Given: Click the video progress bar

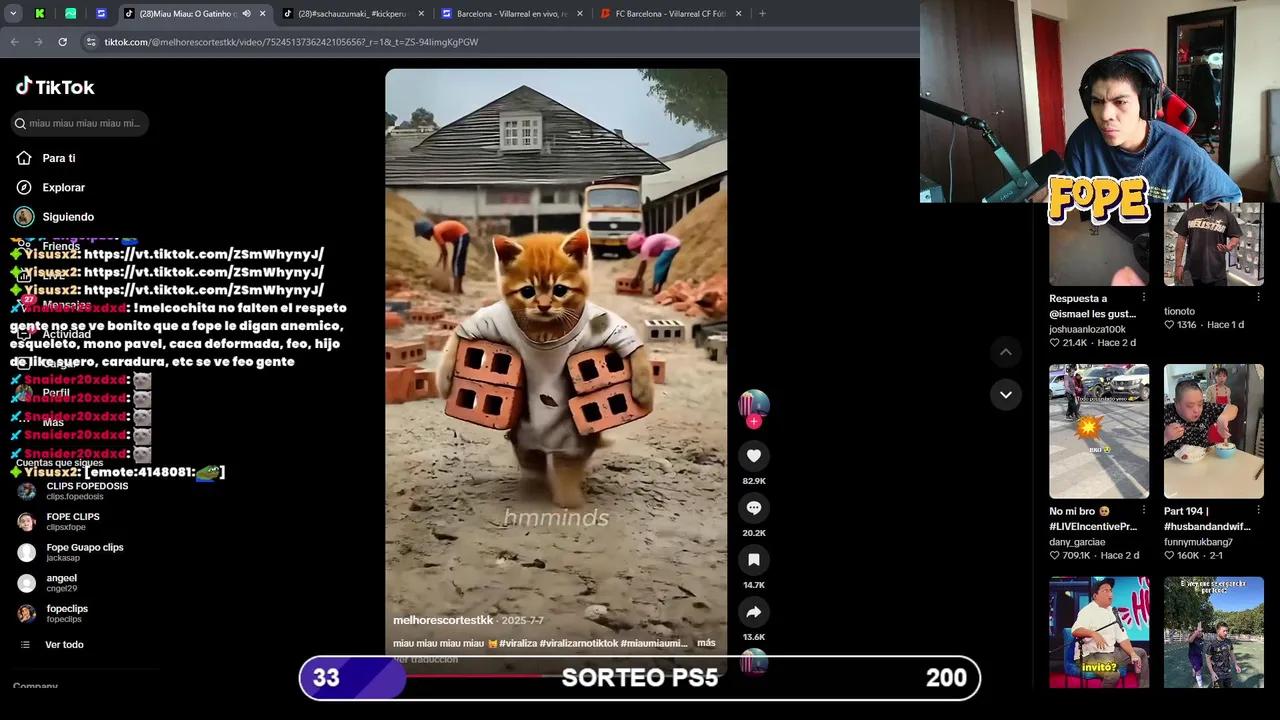Looking at the screenshot, I should click(x=556, y=675).
